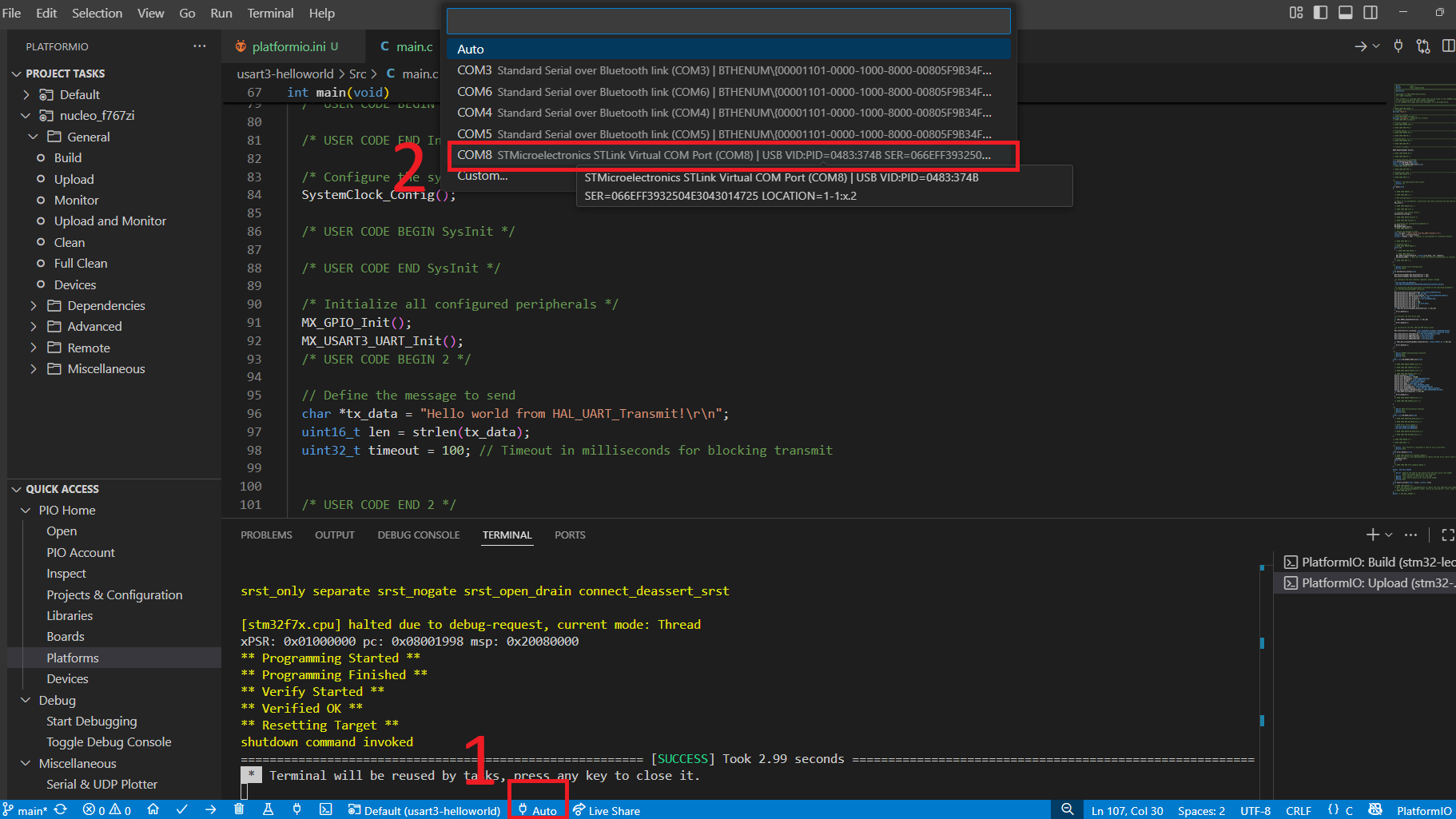Run the Upload and Monitor task
1456x819 pixels.
(109, 221)
